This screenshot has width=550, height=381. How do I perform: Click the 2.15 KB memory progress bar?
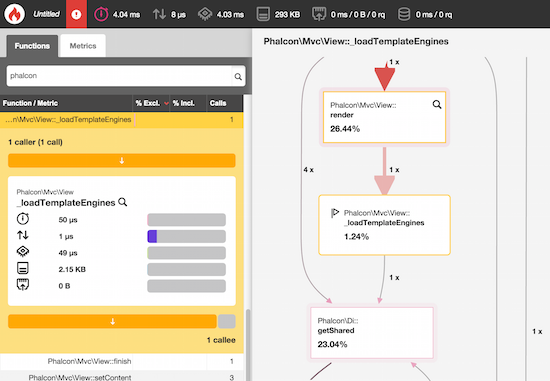[x=186, y=269]
